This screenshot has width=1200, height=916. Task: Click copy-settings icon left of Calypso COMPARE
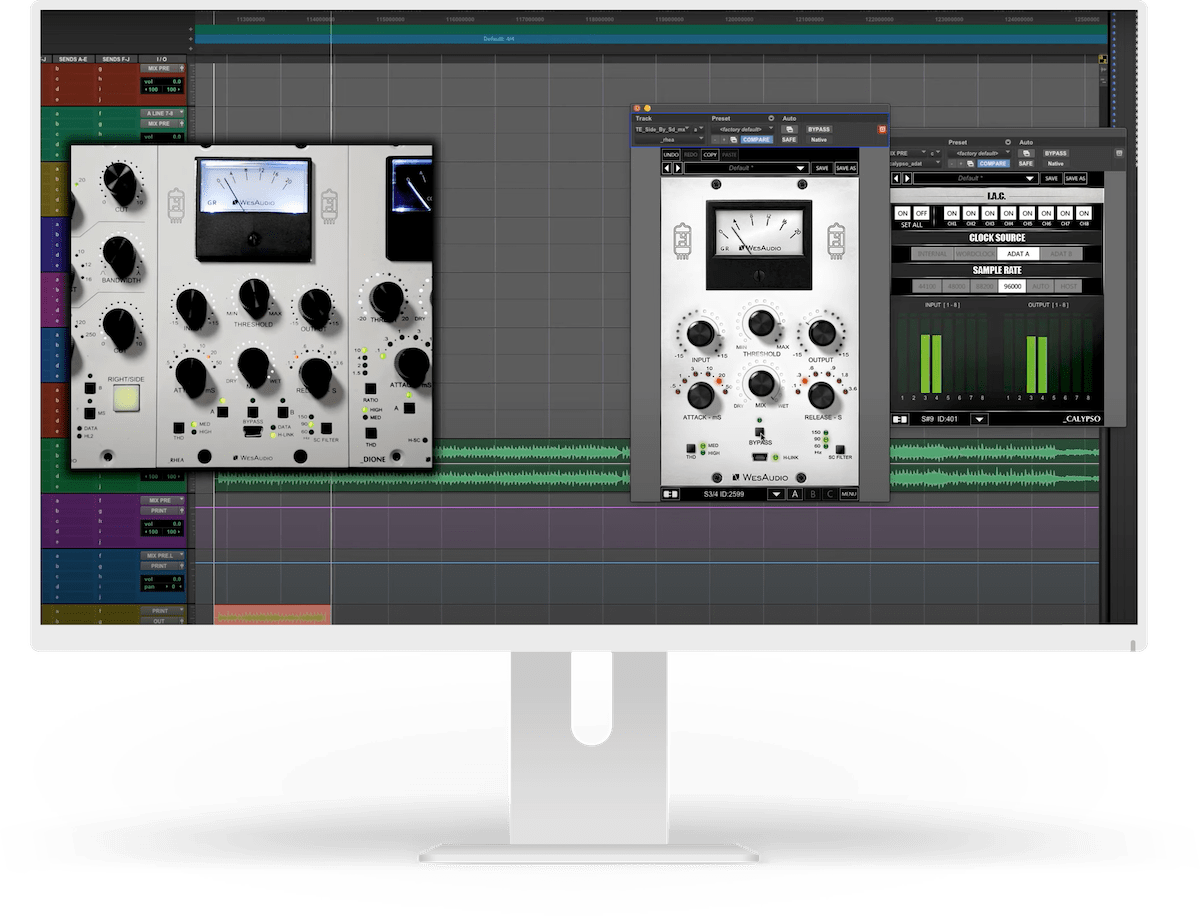tap(968, 163)
